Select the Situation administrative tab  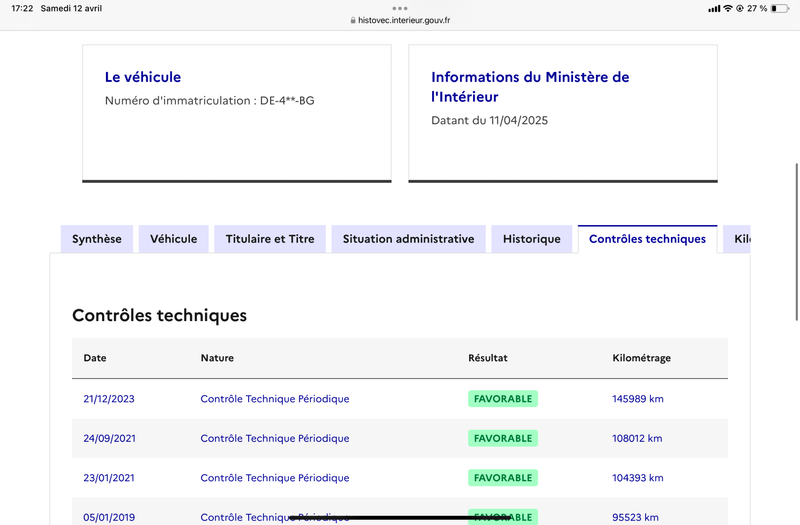(408, 239)
